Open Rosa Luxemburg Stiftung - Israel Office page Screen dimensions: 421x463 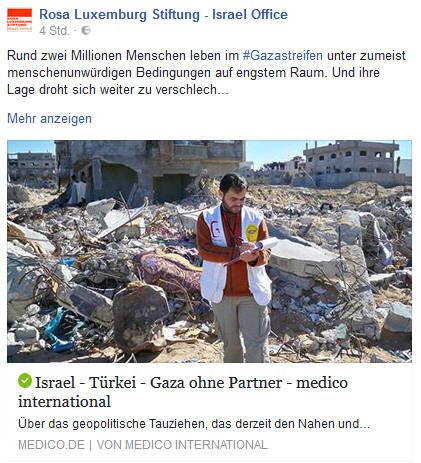tap(163, 15)
